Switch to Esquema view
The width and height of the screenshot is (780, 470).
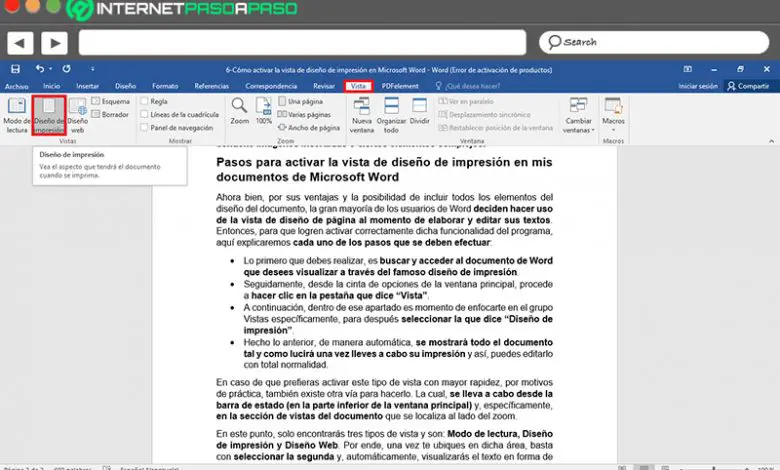[110, 101]
